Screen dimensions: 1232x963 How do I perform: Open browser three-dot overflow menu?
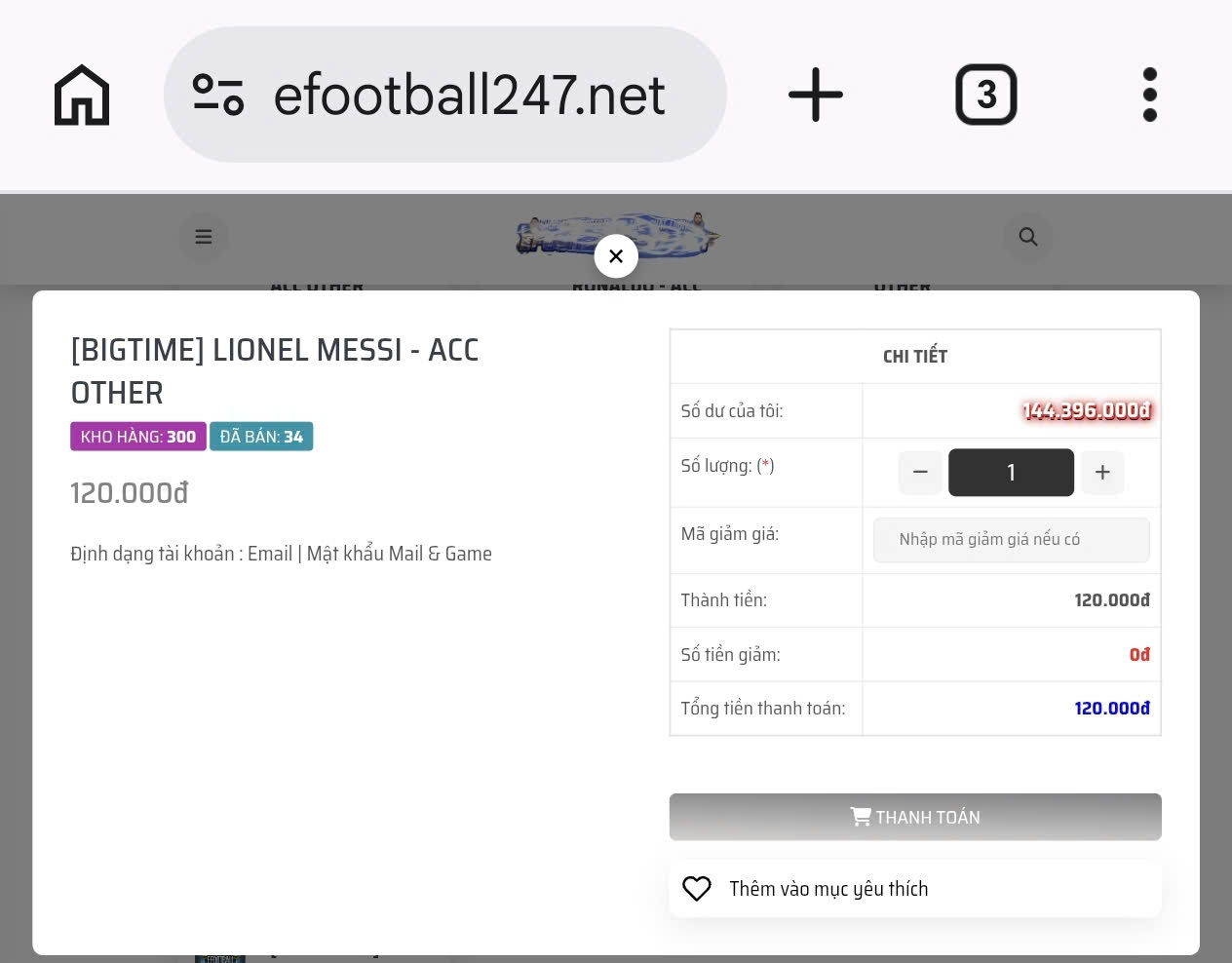pos(1150,95)
